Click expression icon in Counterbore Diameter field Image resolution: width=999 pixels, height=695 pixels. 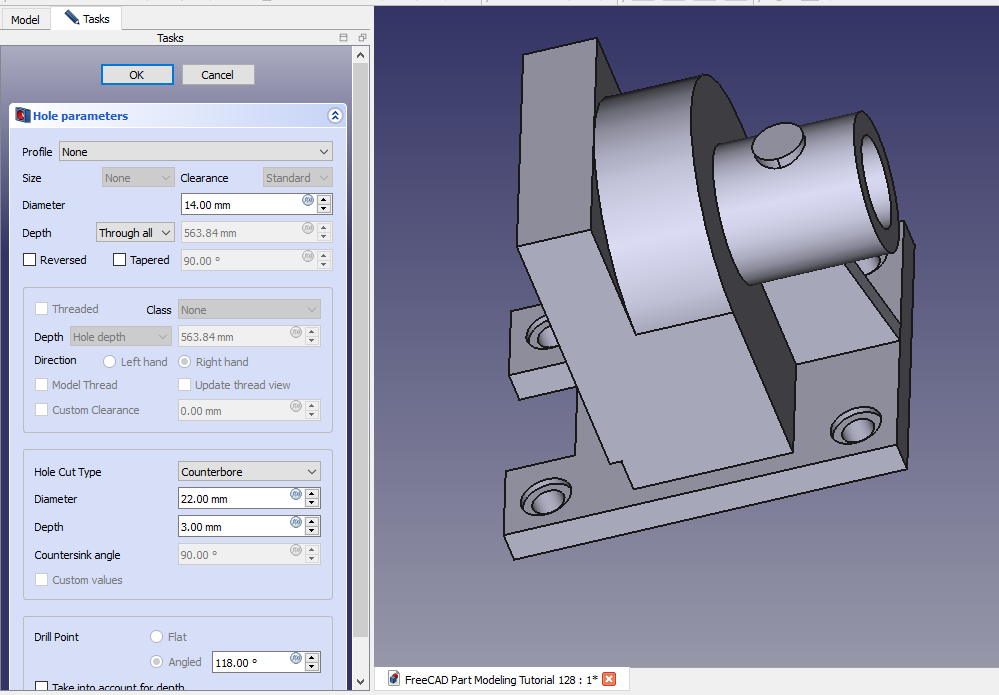(295, 495)
